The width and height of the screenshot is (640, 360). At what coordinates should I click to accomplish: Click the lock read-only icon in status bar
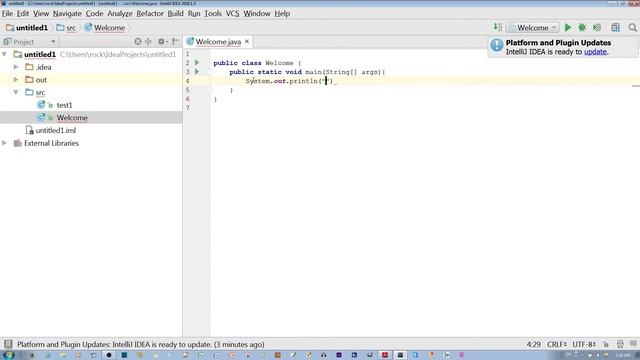pyautogui.click(x=606, y=344)
